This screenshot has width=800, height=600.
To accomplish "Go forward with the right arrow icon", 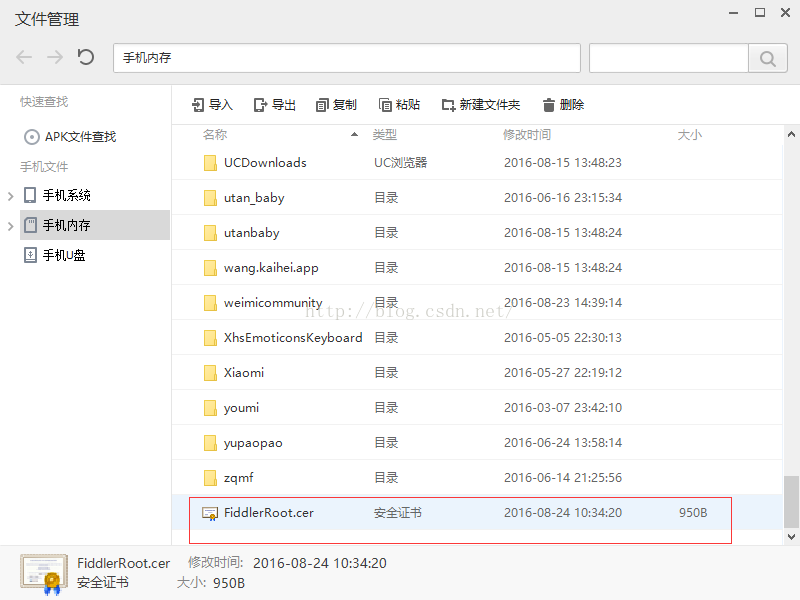I will [55, 57].
